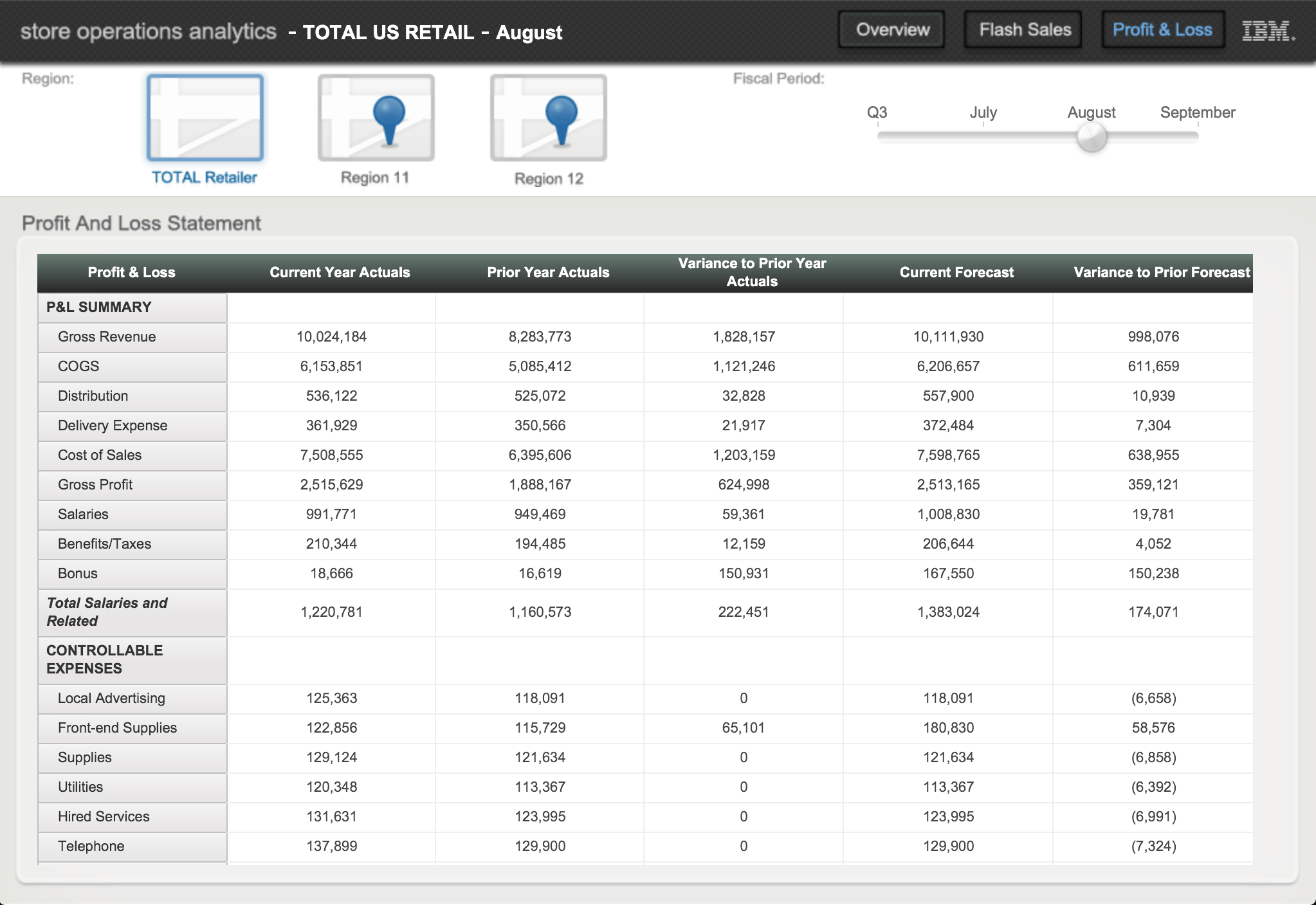Click the Variance to Prior Forecast header
Image resolution: width=1316 pixels, height=905 pixels.
pos(1161,273)
